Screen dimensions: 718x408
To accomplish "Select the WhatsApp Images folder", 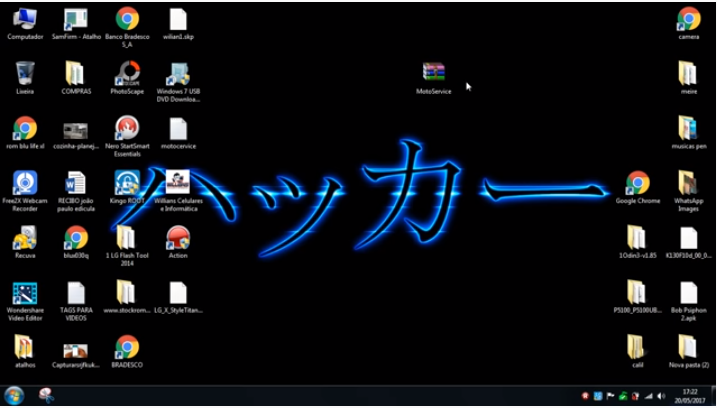I will click(688, 183).
